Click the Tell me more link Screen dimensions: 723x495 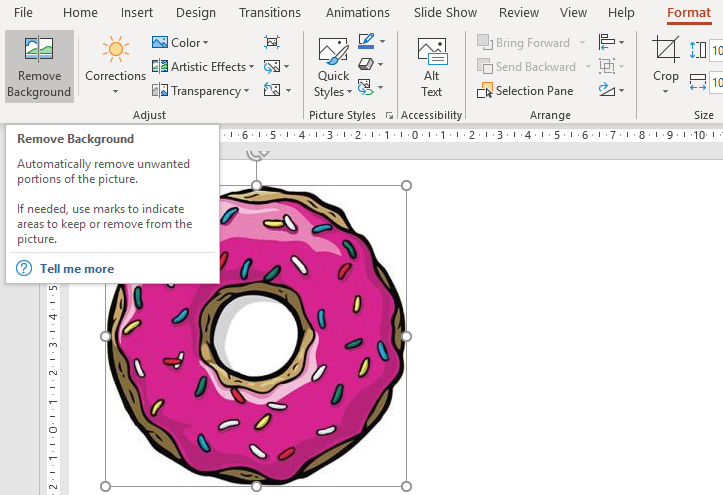point(76,269)
